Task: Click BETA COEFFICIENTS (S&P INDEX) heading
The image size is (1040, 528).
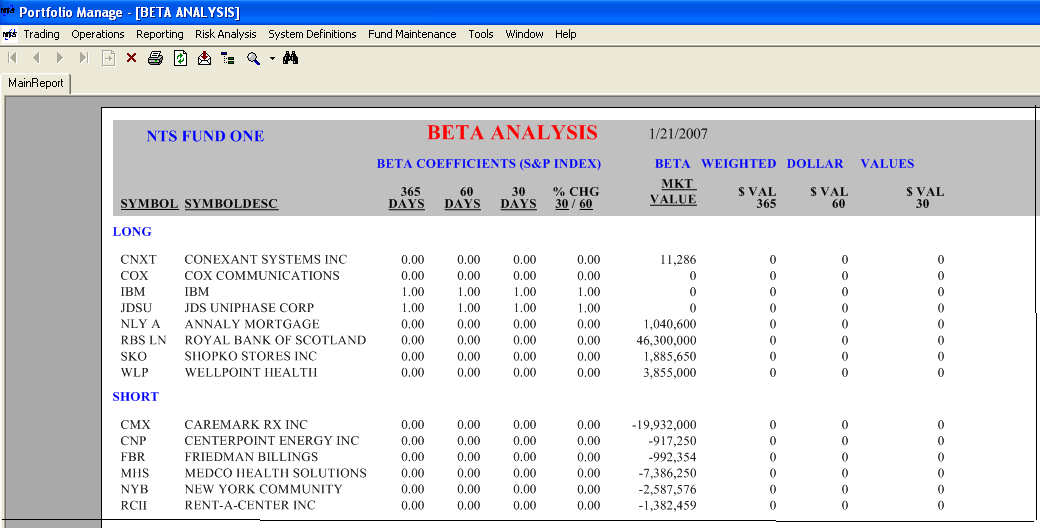Action: (x=489, y=163)
